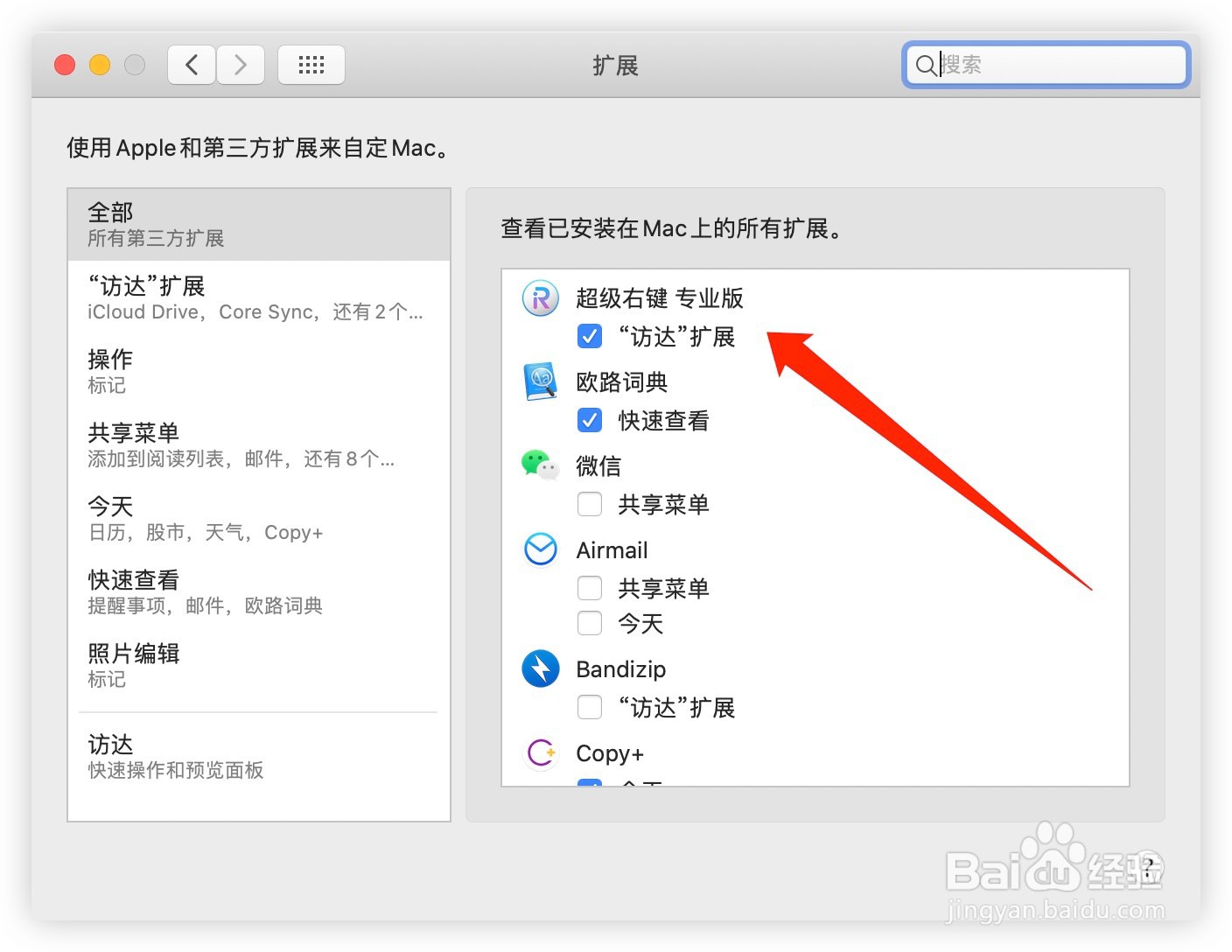Show all preferences grid button

[311, 65]
